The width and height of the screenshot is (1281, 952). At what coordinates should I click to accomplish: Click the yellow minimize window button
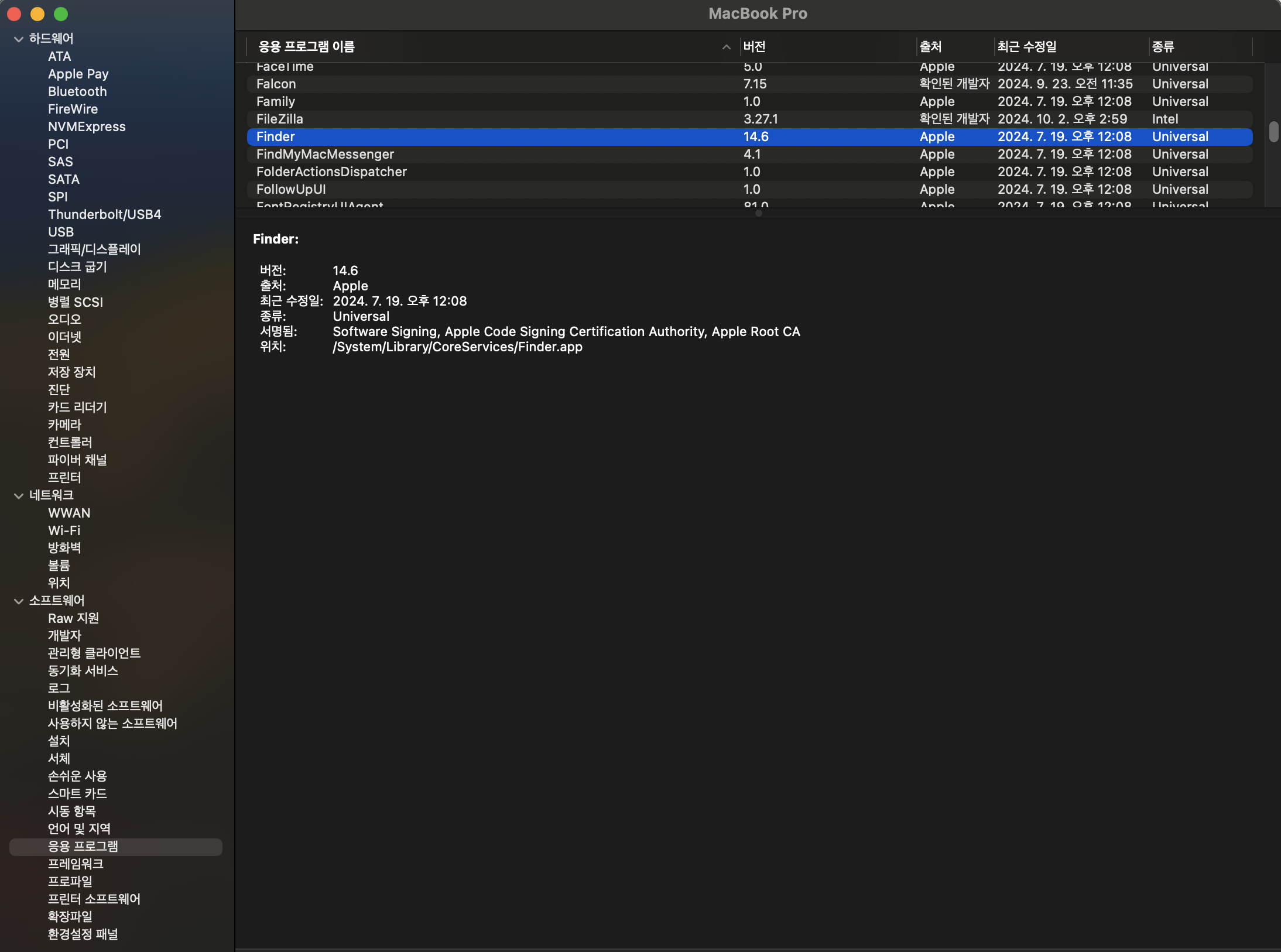[37, 14]
